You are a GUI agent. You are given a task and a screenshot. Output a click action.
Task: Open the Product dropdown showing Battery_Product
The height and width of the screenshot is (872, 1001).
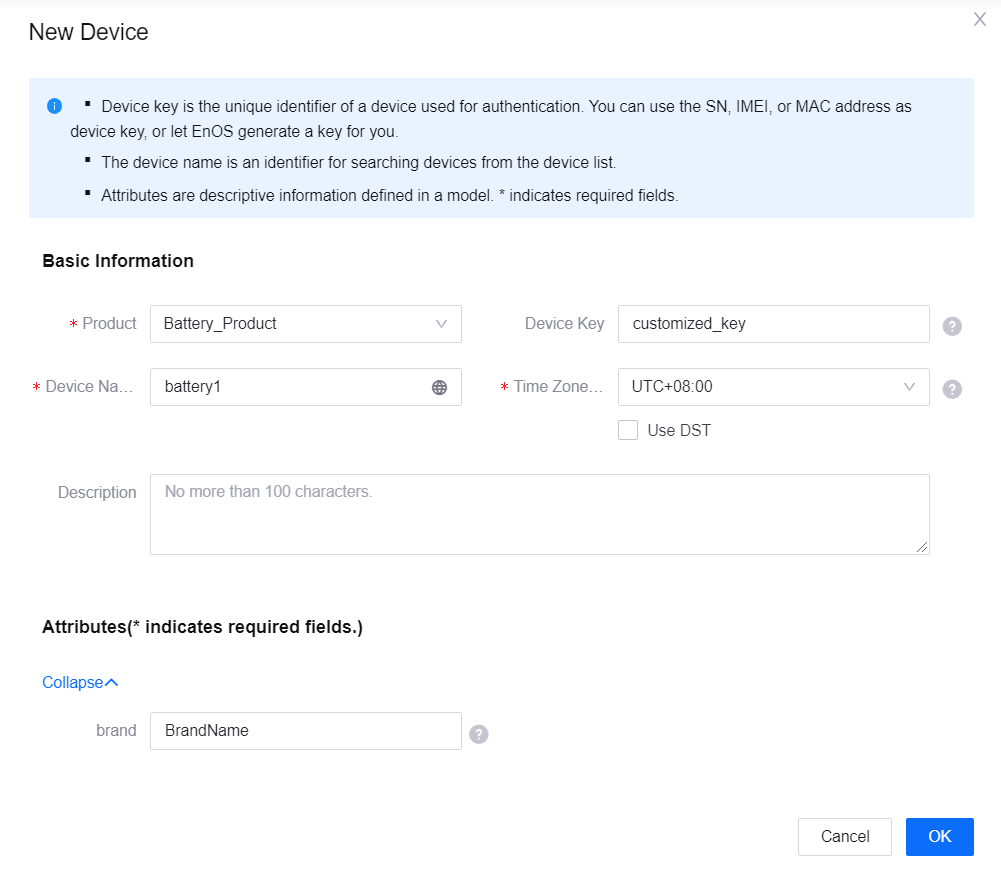(x=305, y=324)
